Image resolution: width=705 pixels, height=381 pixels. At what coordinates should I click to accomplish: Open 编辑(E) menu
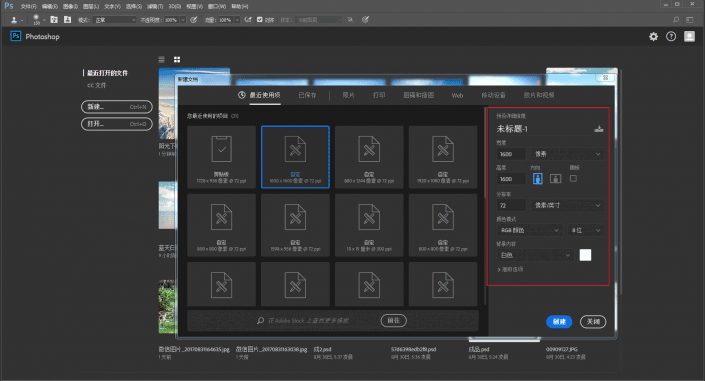49,7
